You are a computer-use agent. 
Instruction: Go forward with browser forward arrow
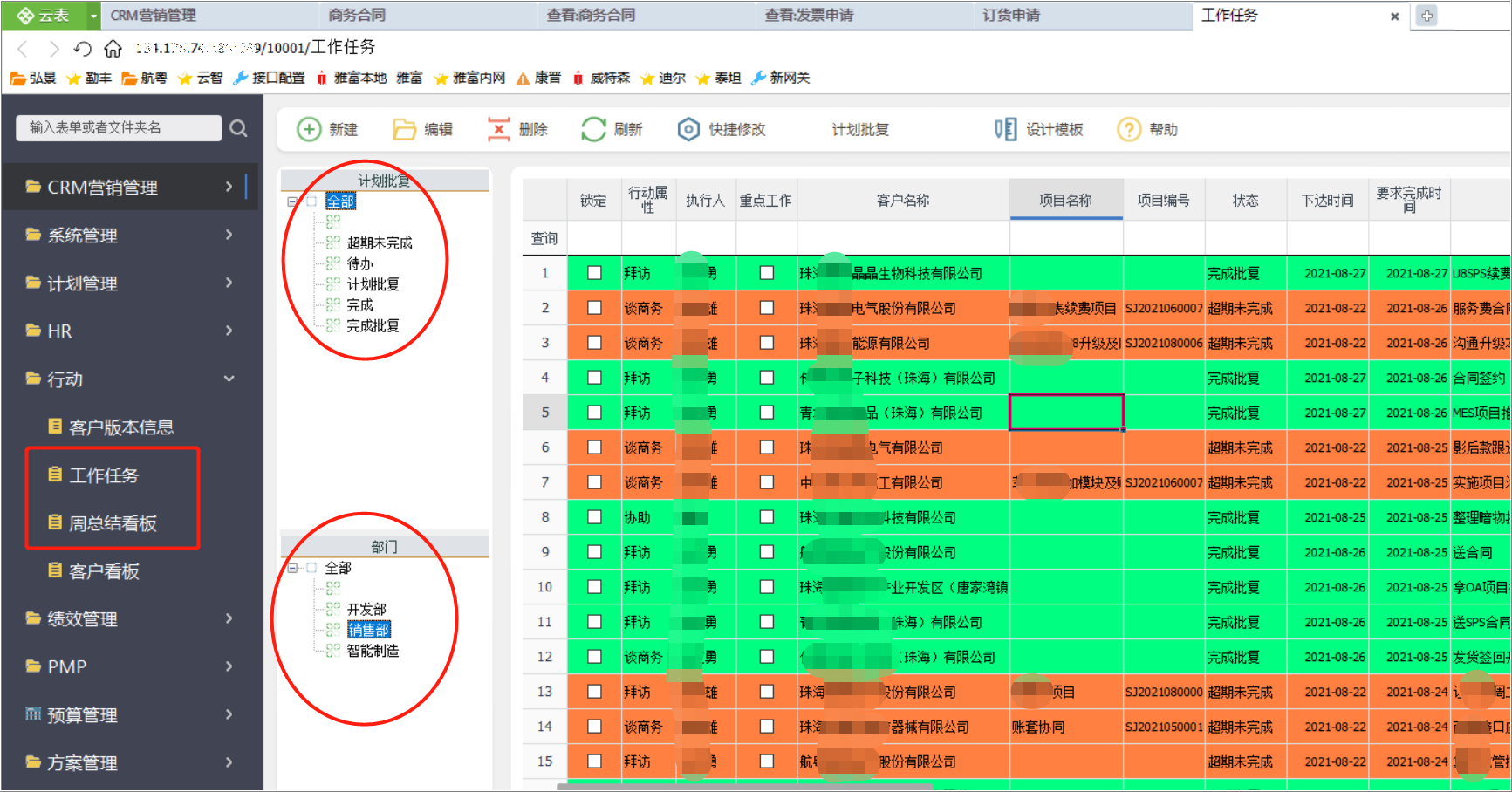(54, 48)
